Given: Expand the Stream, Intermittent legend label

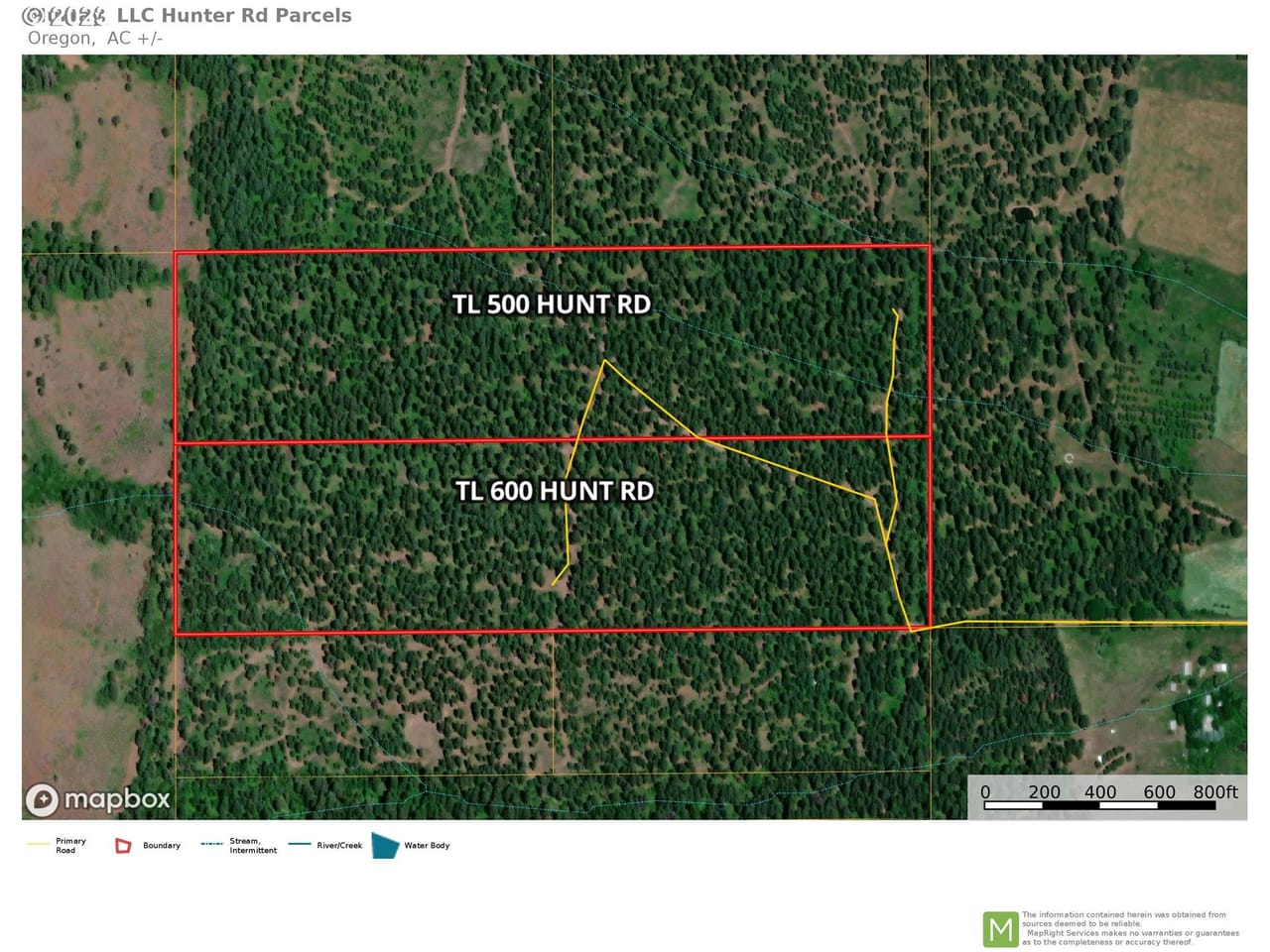Looking at the screenshot, I should tap(253, 845).
